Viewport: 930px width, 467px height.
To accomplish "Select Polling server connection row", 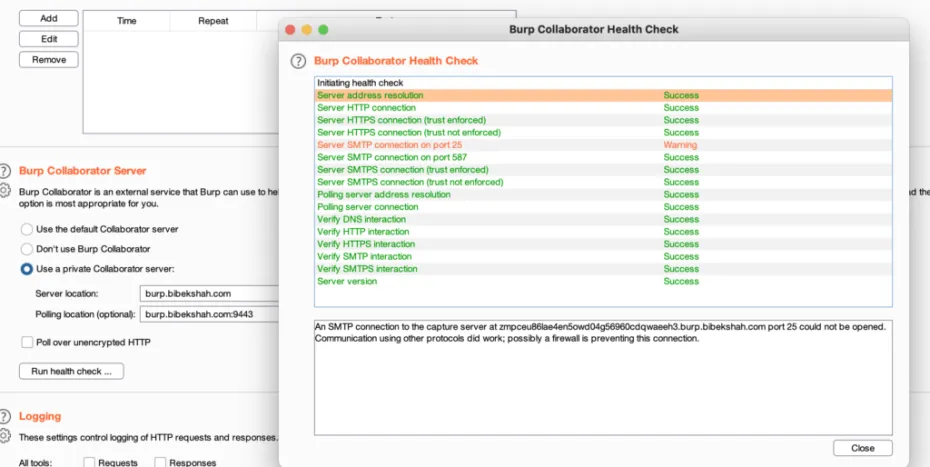I will tap(603, 207).
